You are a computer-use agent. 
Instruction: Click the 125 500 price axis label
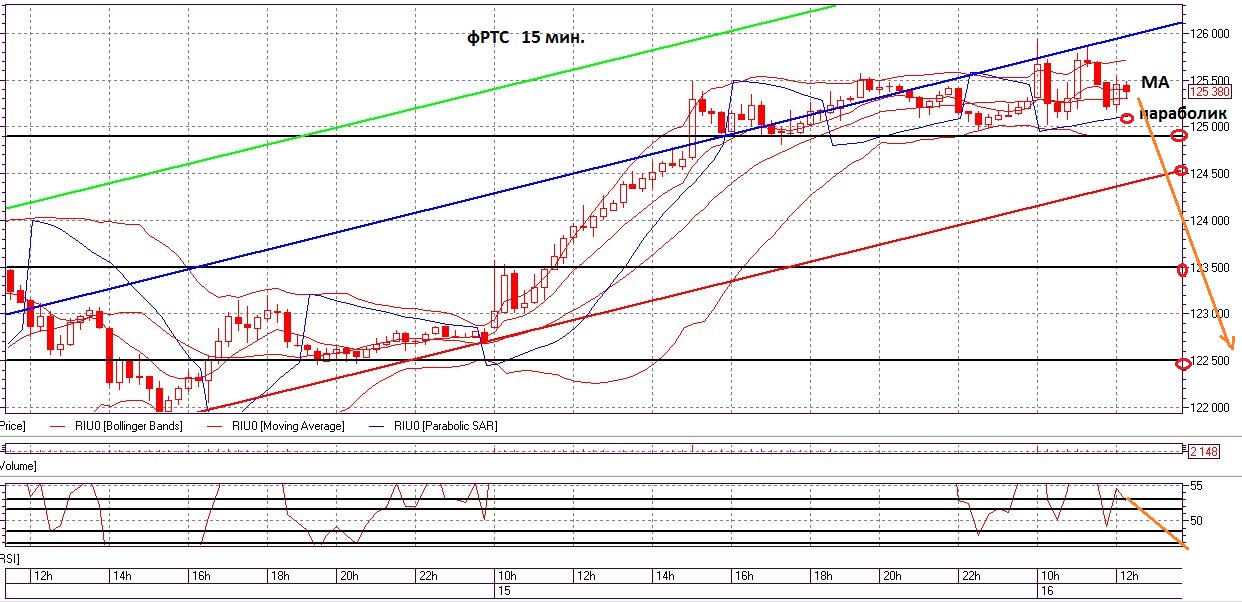1211,80
